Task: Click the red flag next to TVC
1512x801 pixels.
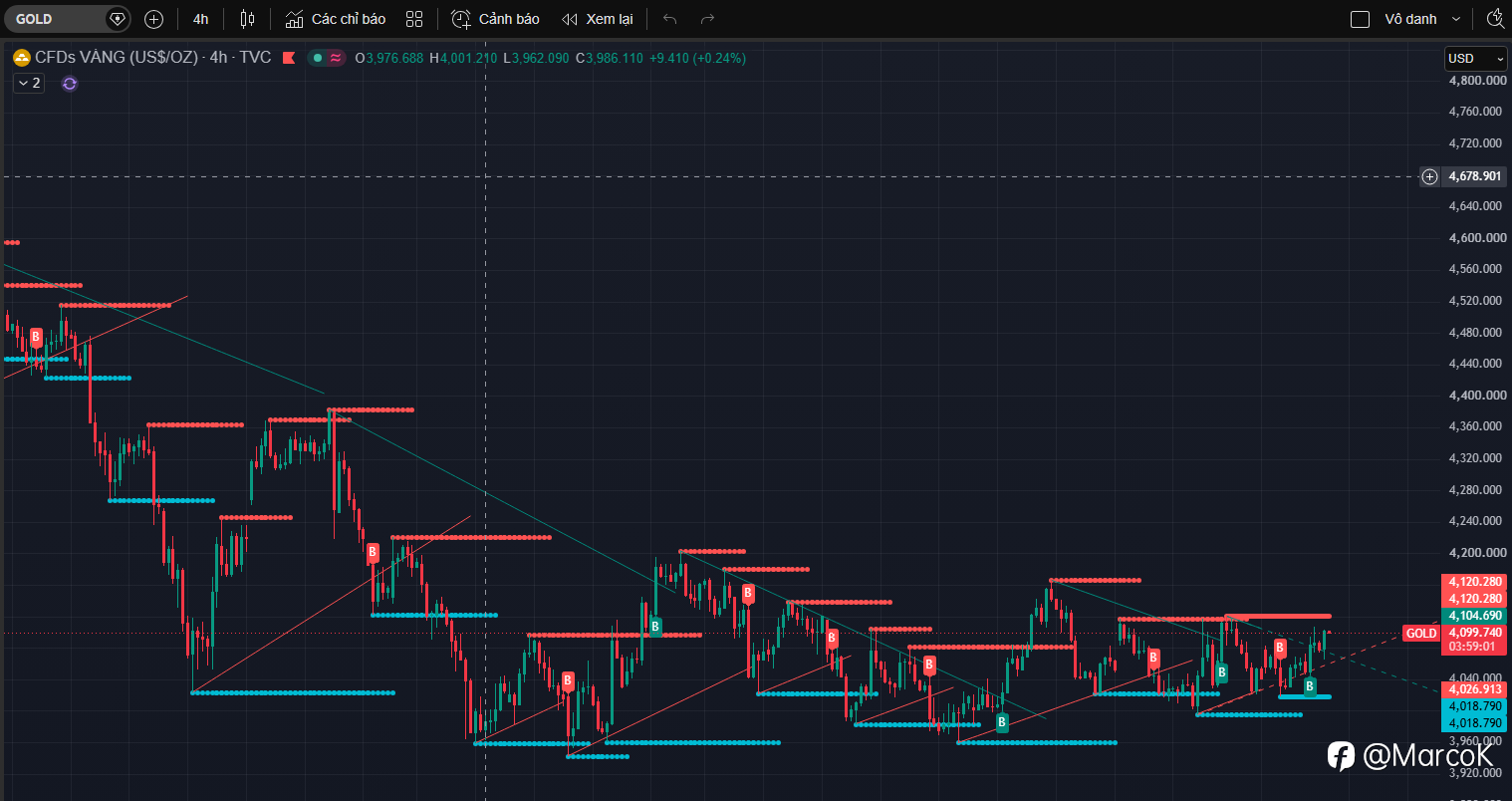Action: (x=289, y=58)
